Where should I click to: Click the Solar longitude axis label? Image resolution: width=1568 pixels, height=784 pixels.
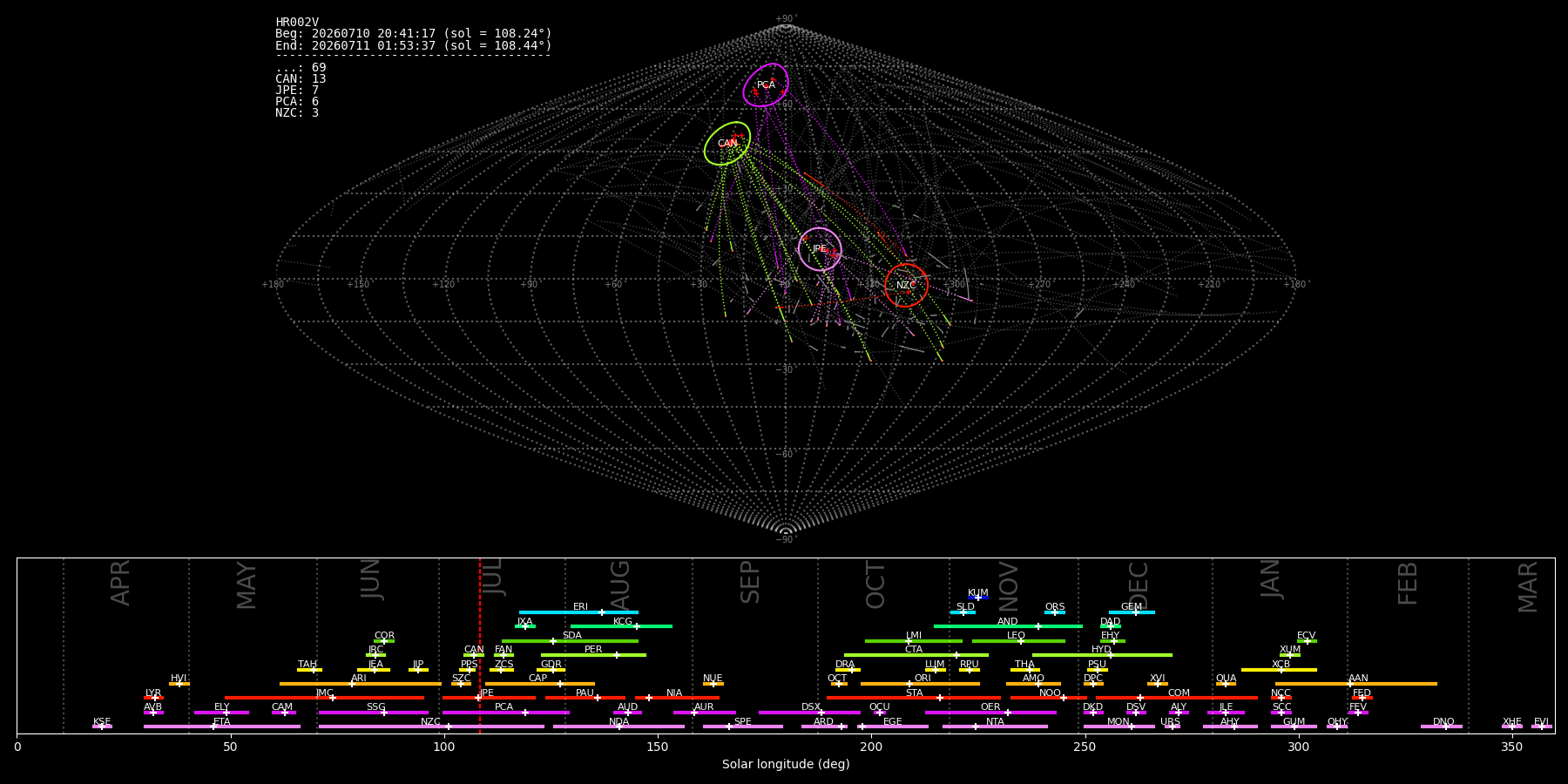pos(786,765)
